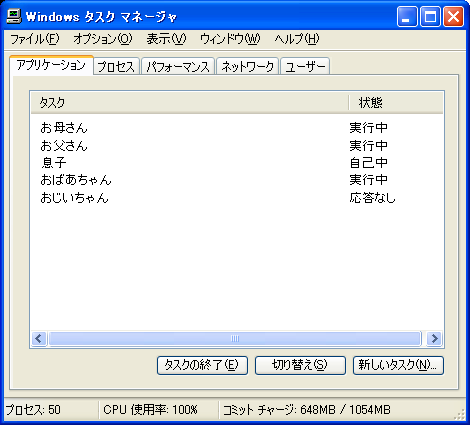The image size is (470, 425).
Task: Click the CPU 使用率: 100% status entry
Action: [x=150, y=410]
